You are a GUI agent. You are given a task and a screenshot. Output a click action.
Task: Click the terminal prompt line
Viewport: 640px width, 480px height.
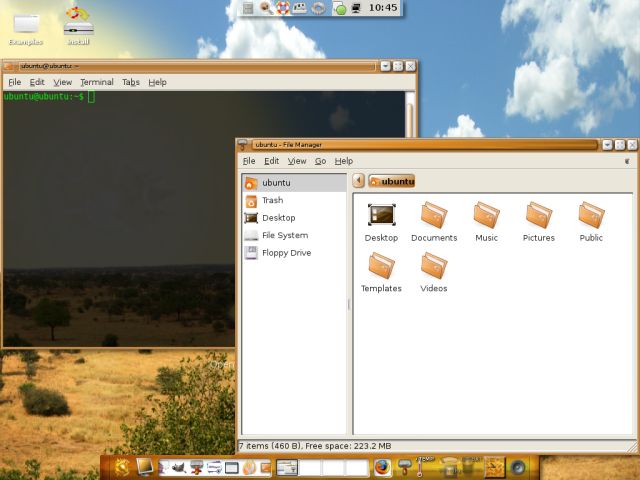(49, 97)
